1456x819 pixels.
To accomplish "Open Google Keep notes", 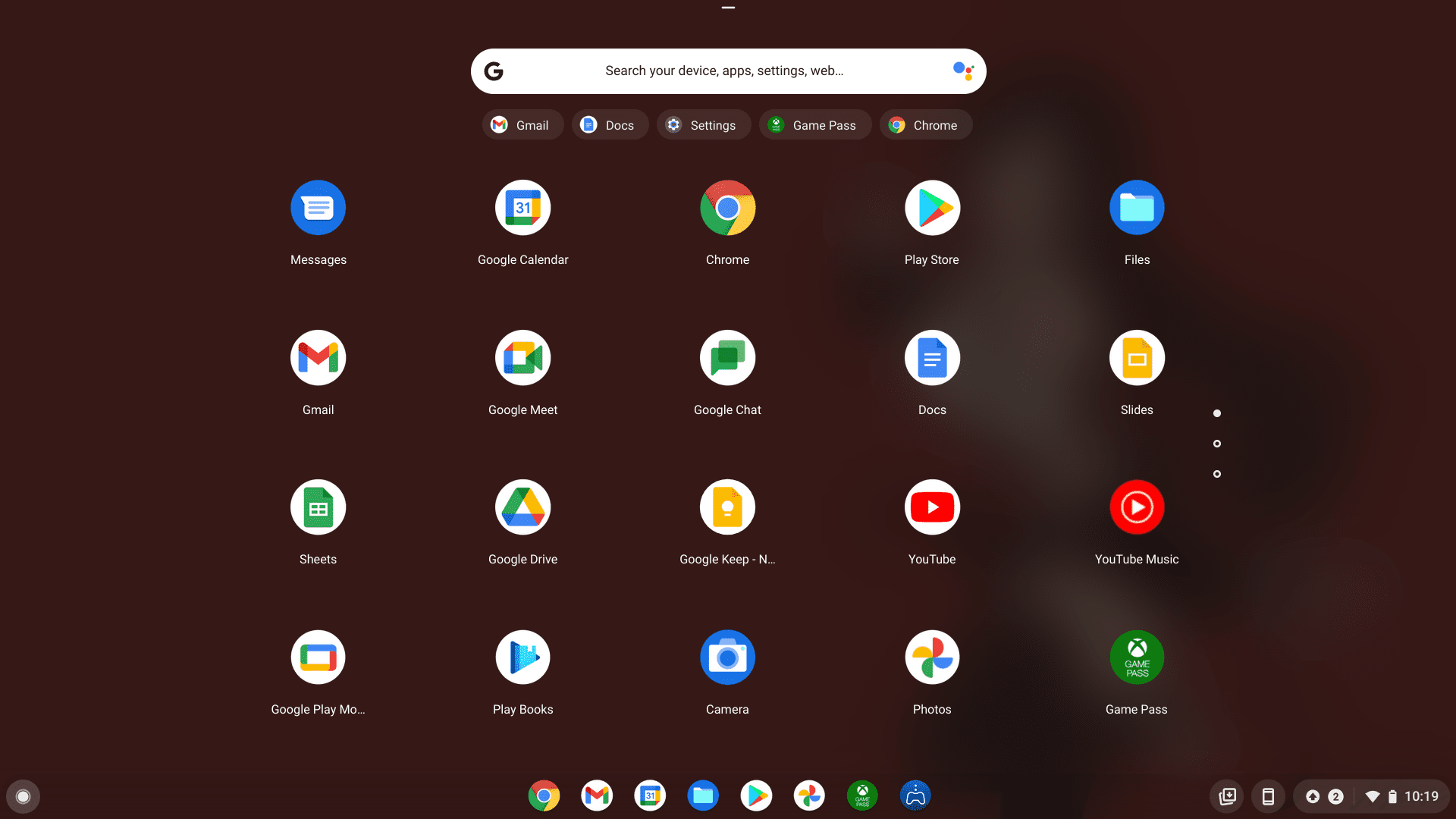I will pyautogui.click(x=727, y=507).
